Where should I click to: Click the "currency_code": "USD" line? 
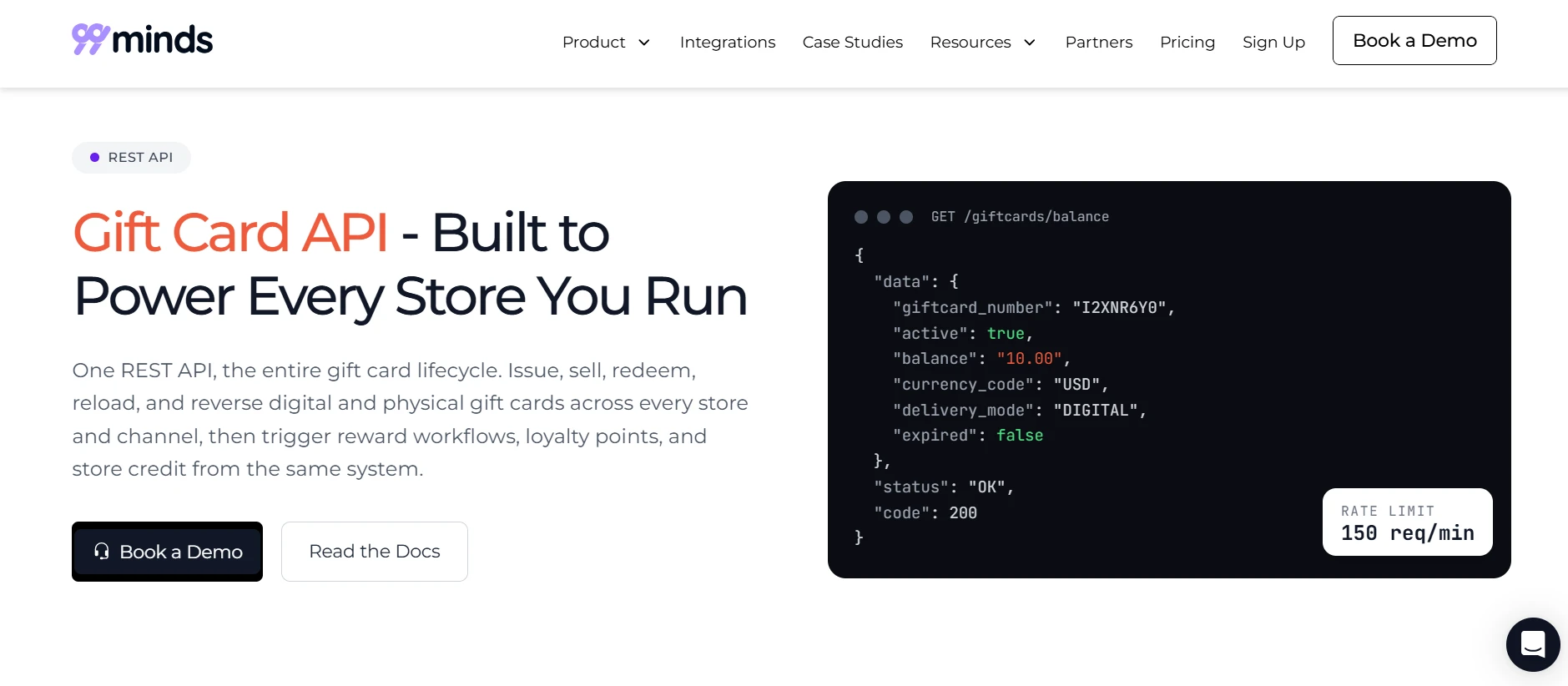(1001, 385)
